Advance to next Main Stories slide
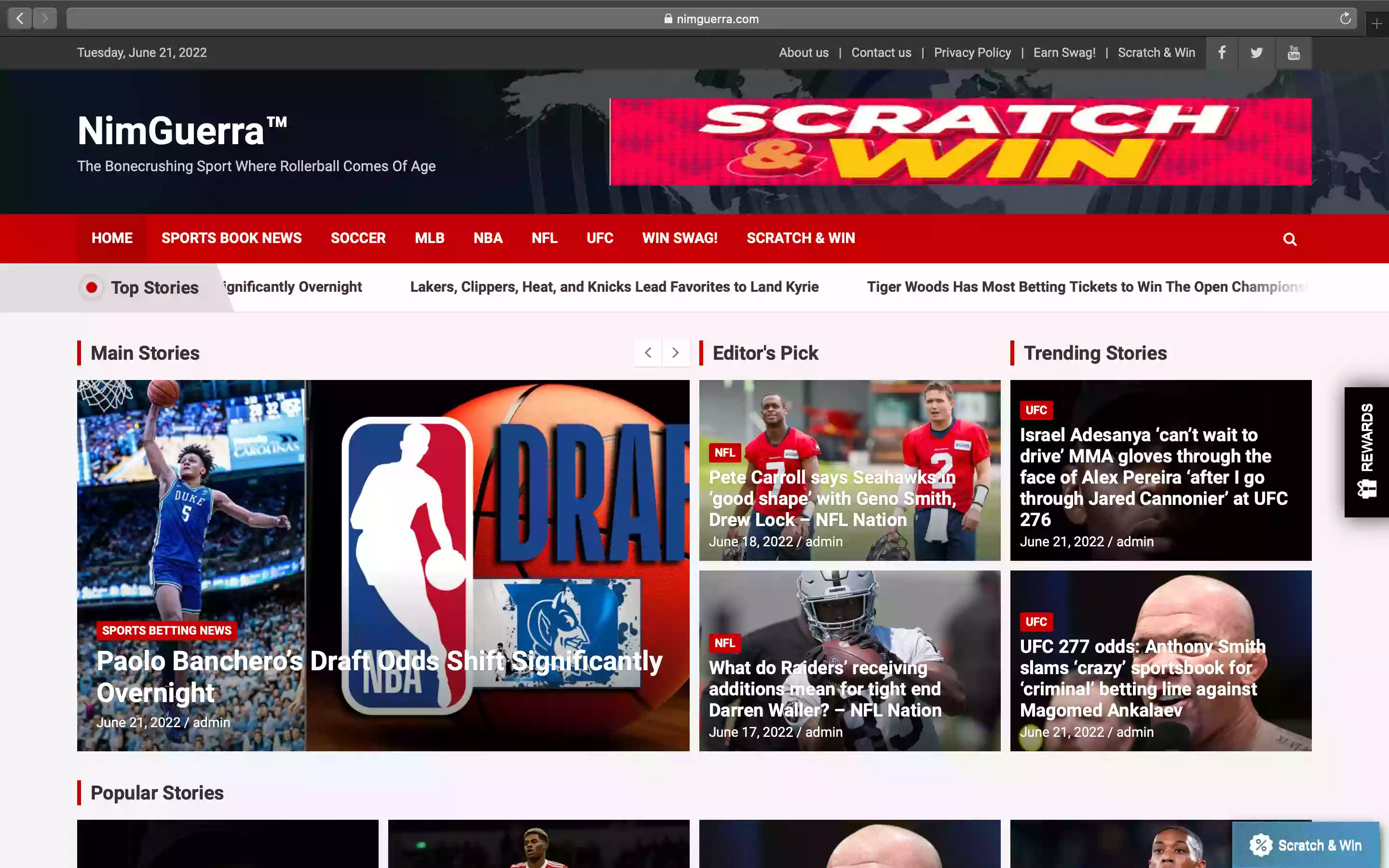This screenshot has width=1389, height=868. pyautogui.click(x=676, y=353)
